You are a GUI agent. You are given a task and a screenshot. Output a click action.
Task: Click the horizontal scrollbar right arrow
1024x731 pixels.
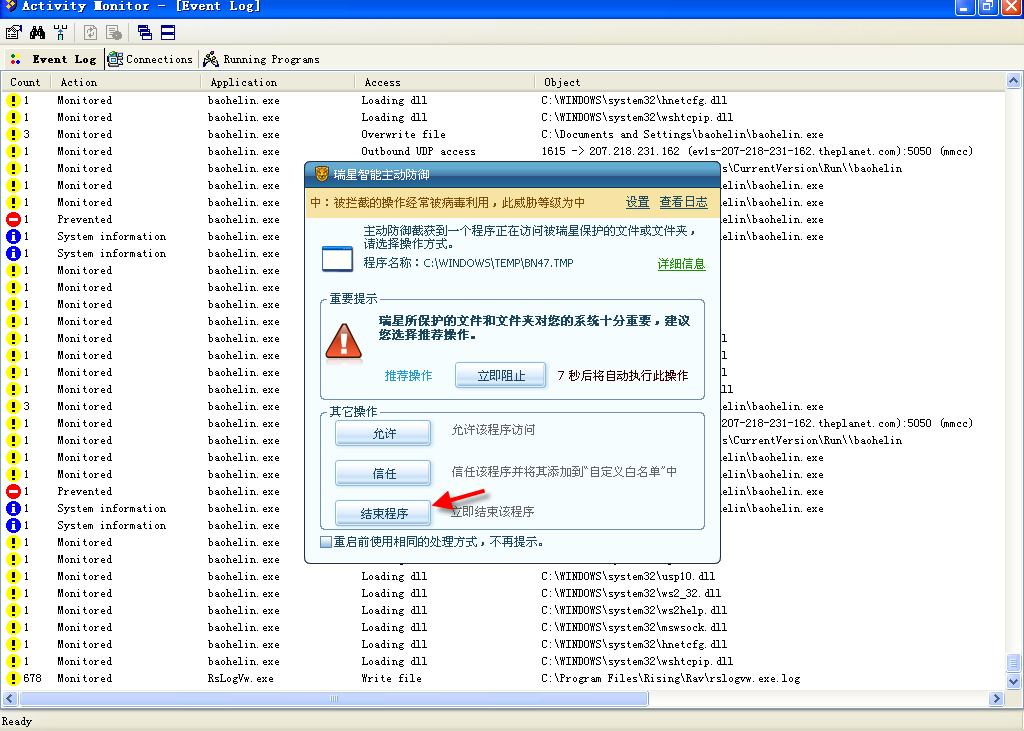click(x=997, y=698)
